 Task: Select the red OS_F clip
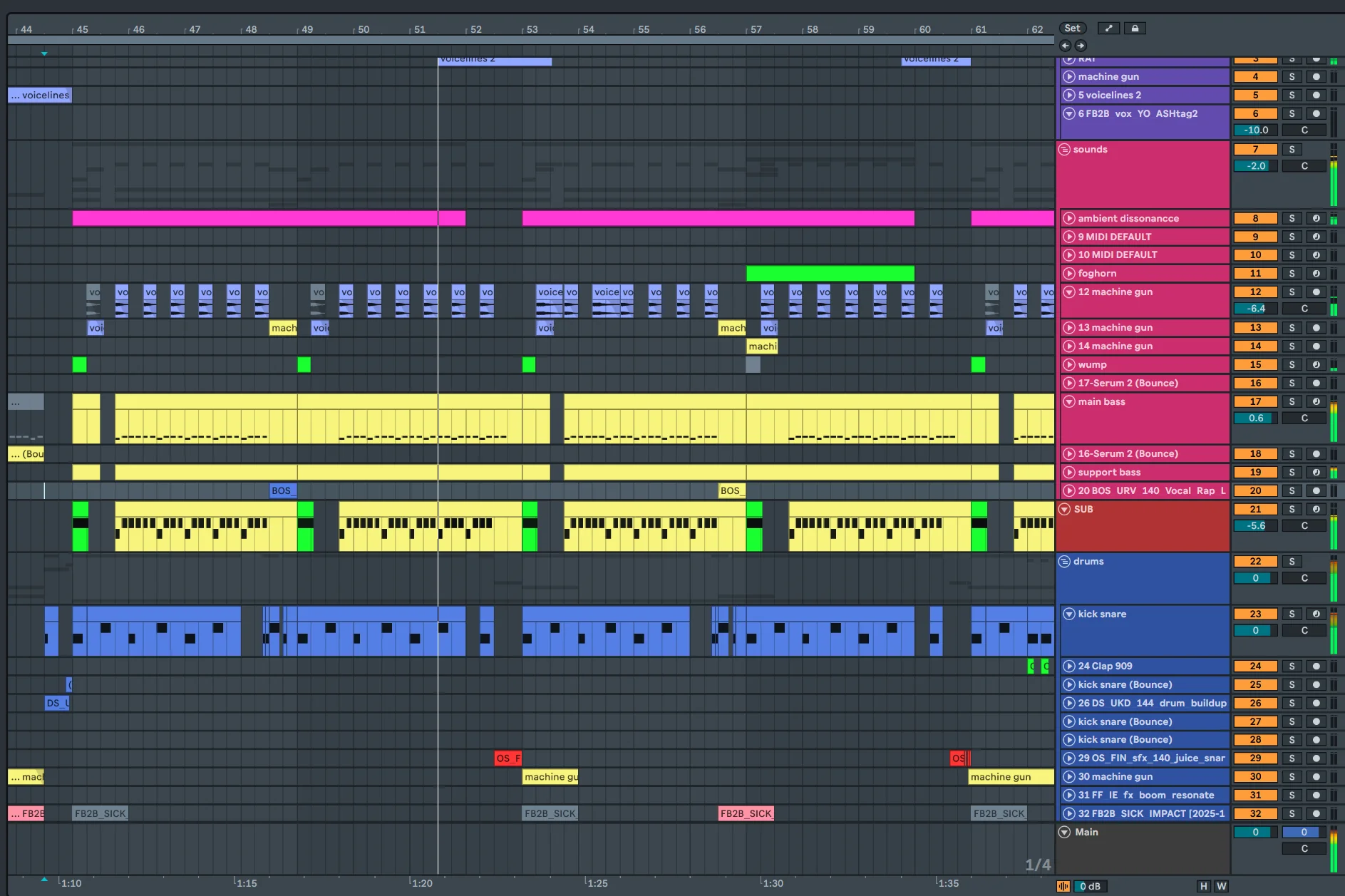(x=508, y=758)
